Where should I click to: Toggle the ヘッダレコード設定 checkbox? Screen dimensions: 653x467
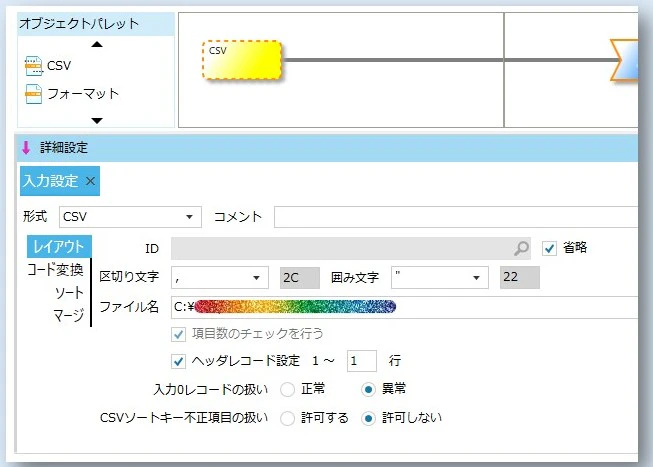179,361
